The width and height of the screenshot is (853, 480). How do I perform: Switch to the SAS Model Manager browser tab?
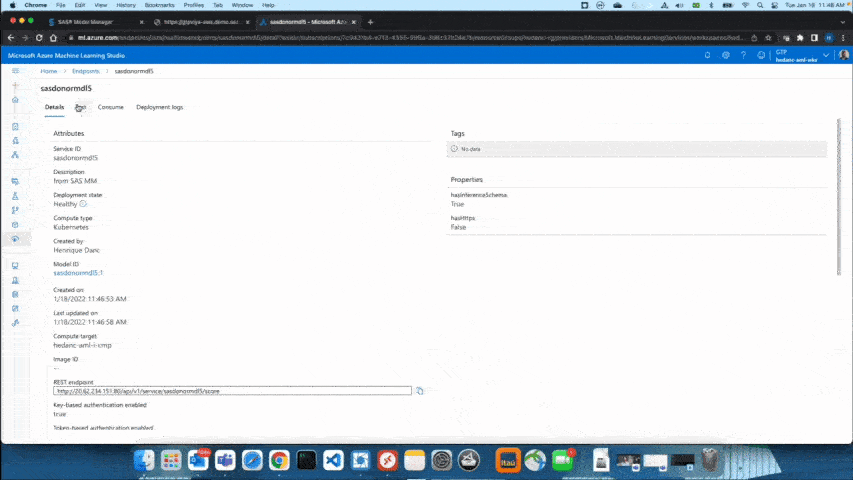click(x=95, y=22)
